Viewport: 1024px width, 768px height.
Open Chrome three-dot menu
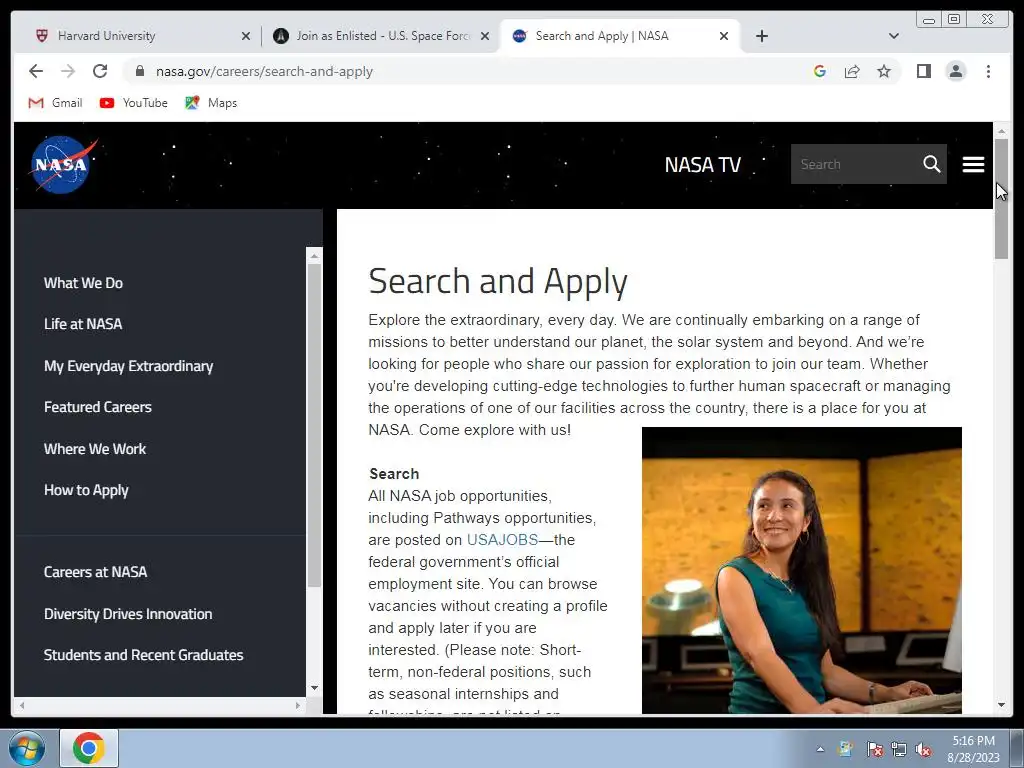click(x=988, y=71)
